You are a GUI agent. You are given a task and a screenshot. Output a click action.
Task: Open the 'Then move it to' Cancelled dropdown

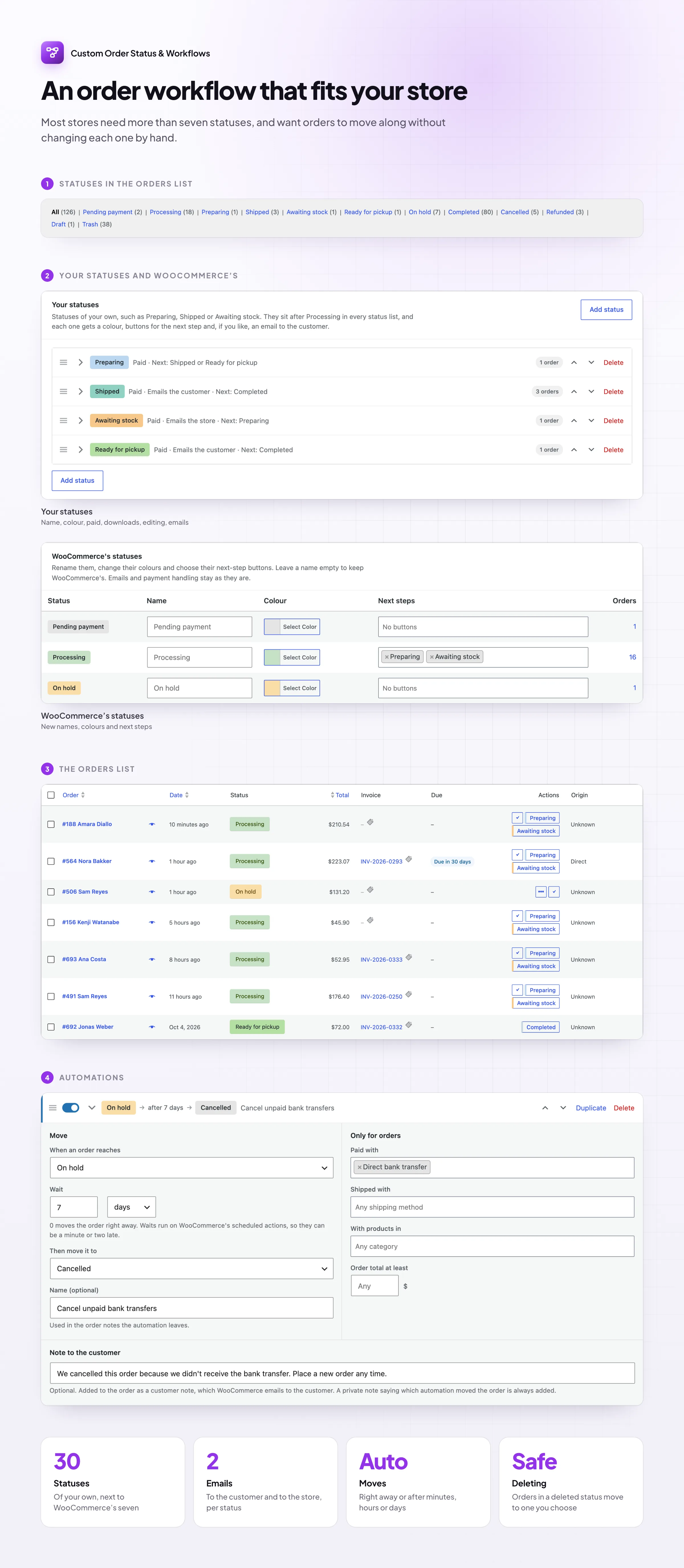[192, 1269]
